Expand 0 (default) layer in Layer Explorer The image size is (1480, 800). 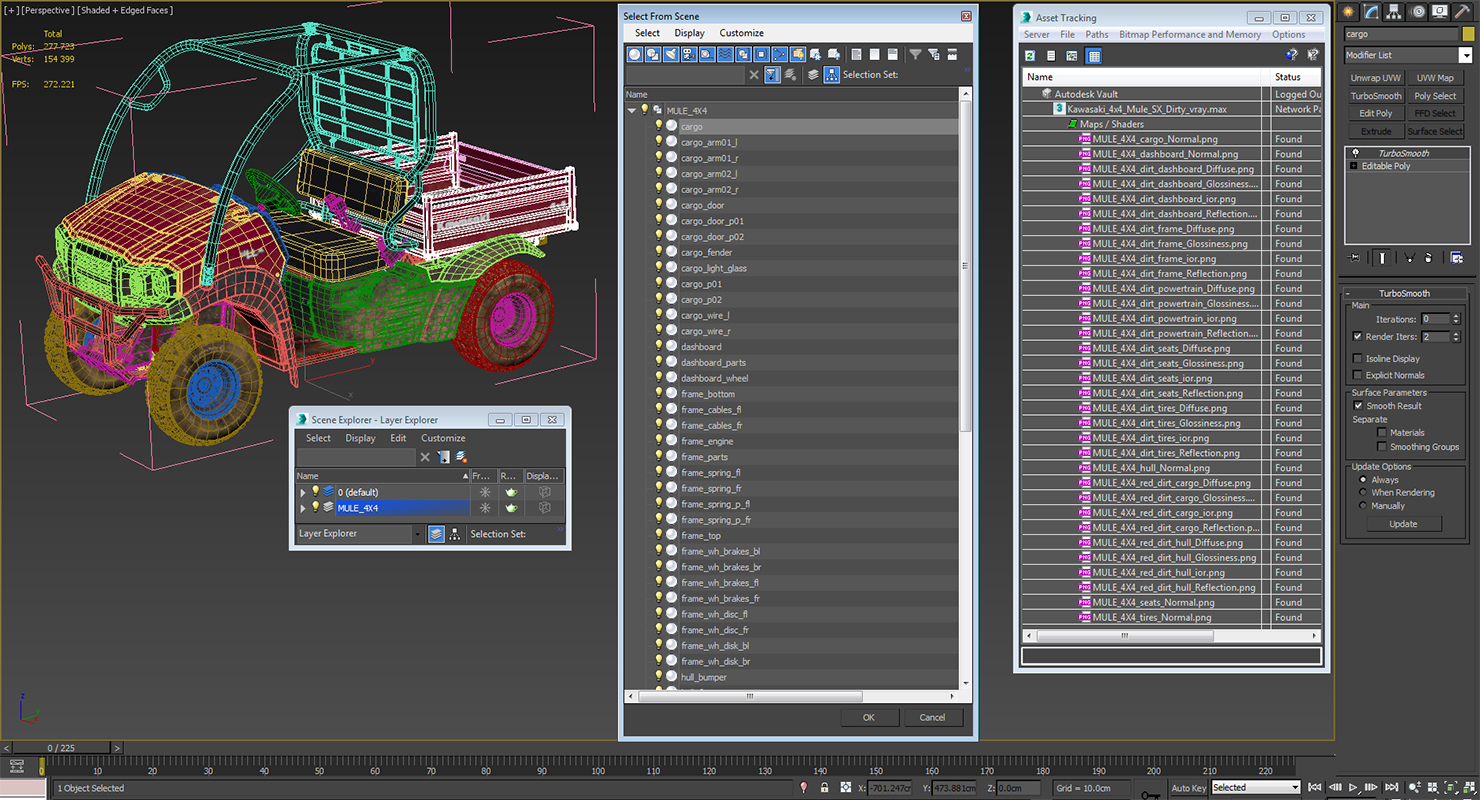[x=303, y=492]
